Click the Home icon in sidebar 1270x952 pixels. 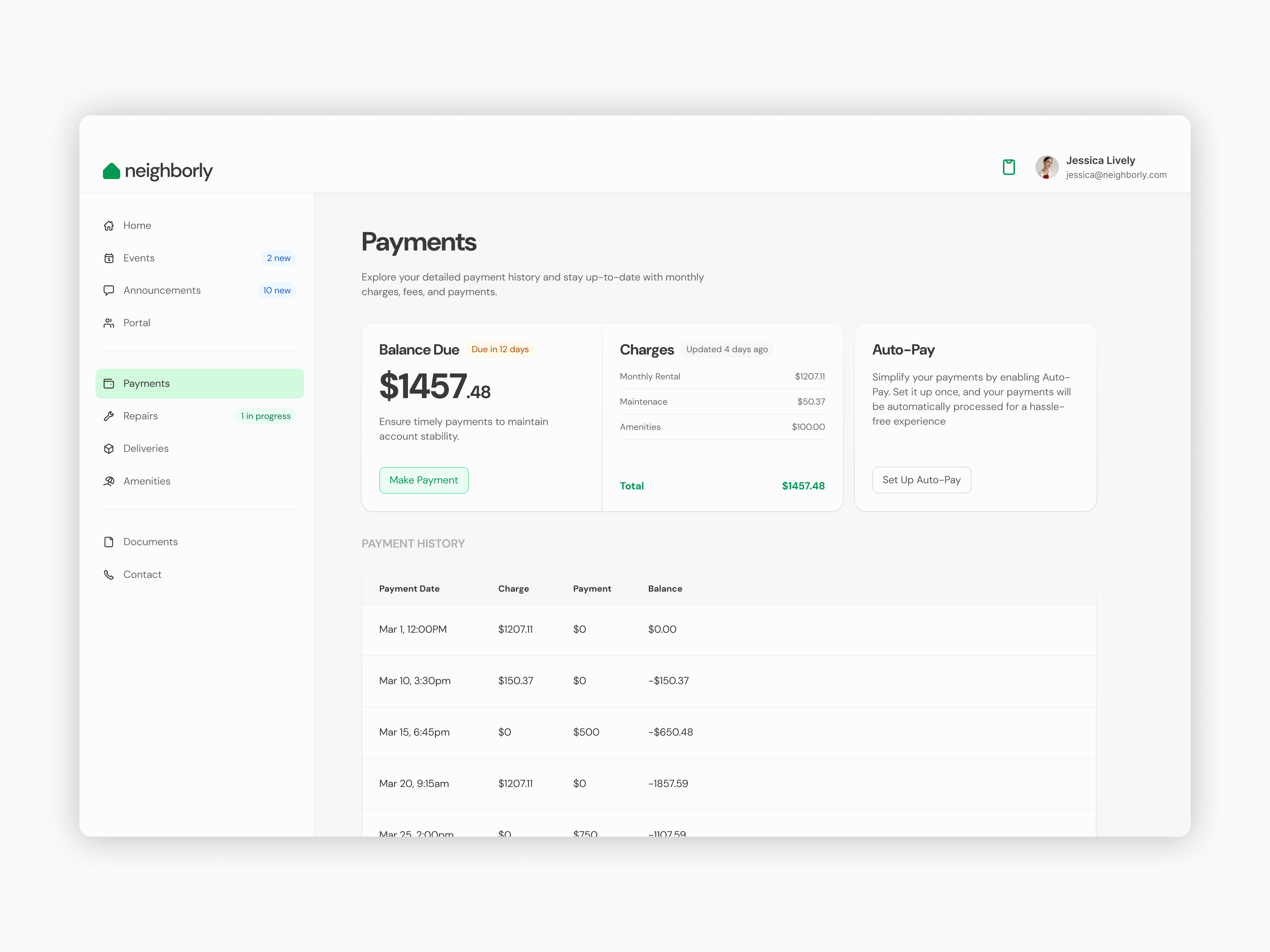109,226
